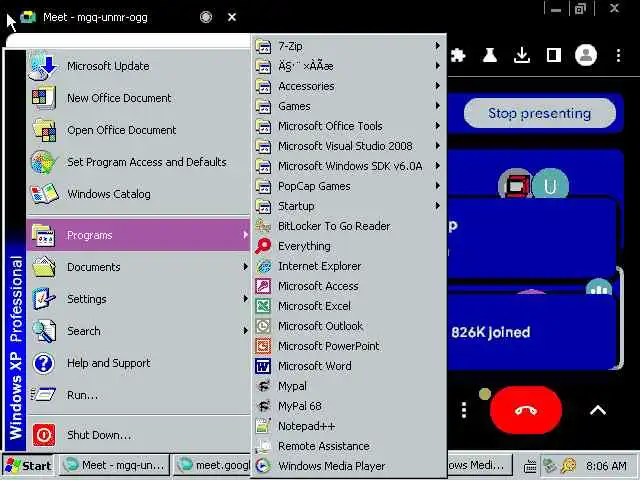Screen dimensions: 640x480
Task: Click the browser extensions puzzle icon
Action: (x=458, y=55)
